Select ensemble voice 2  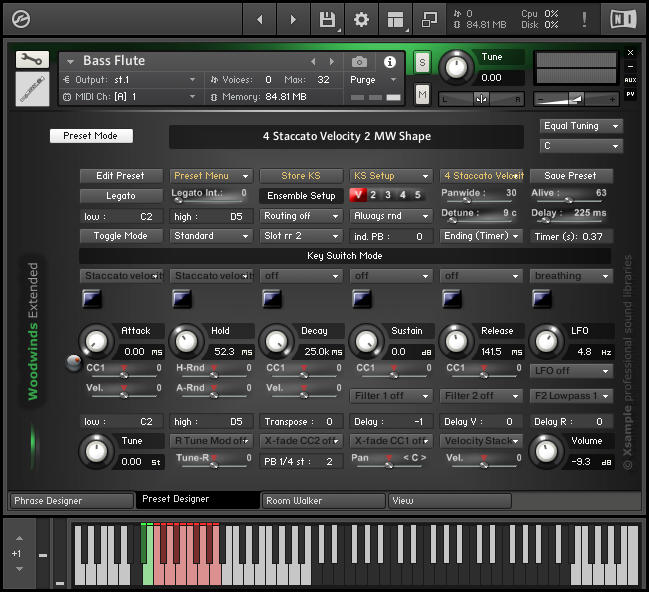[x=373, y=195]
